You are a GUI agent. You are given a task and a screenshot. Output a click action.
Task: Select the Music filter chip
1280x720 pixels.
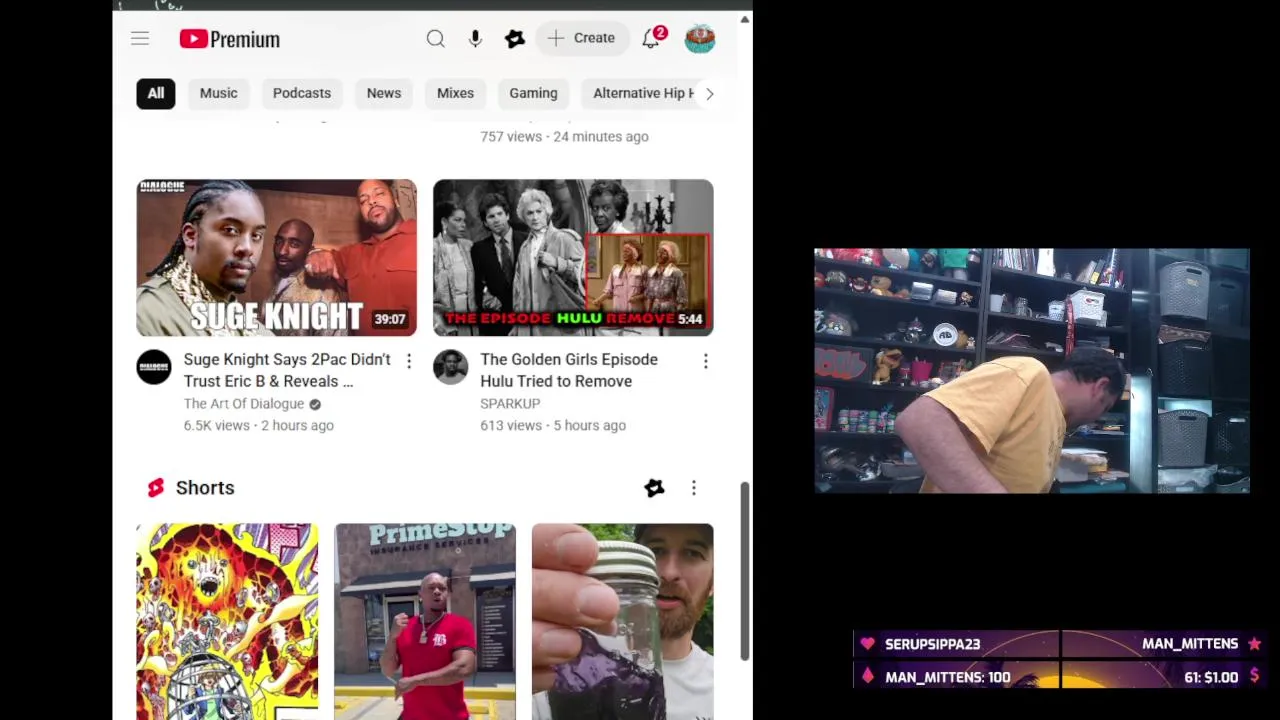pos(218,93)
